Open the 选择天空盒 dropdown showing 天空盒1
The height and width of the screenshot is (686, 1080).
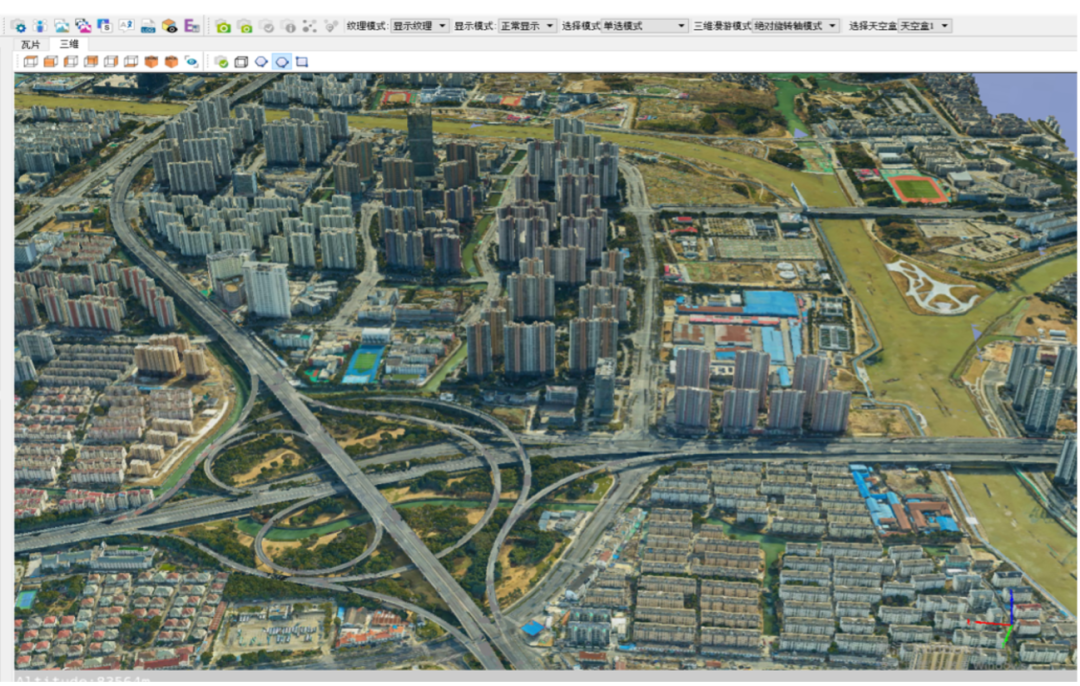[x=924, y=26]
